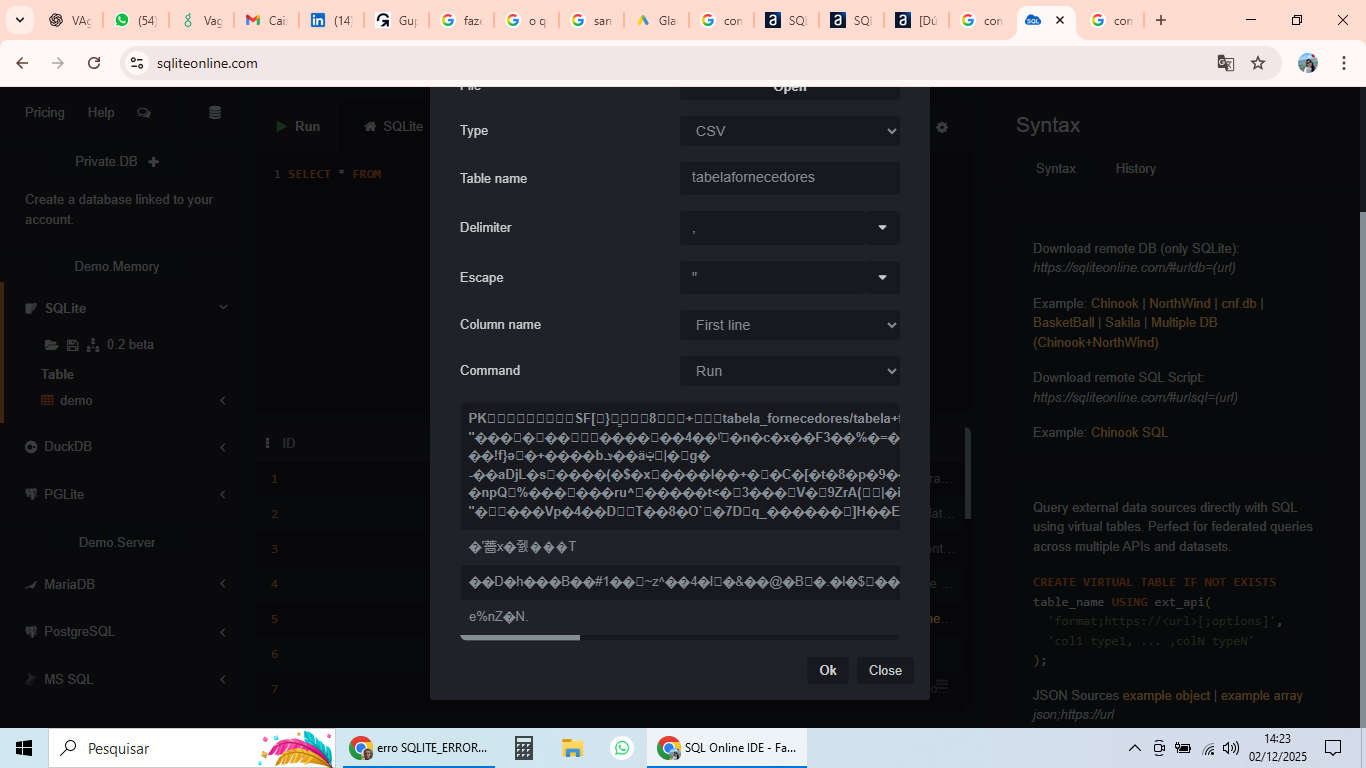Go back to the previous page
This screenshot has height=768, width=1366.
pyautogui.click(x=23, y=63)
